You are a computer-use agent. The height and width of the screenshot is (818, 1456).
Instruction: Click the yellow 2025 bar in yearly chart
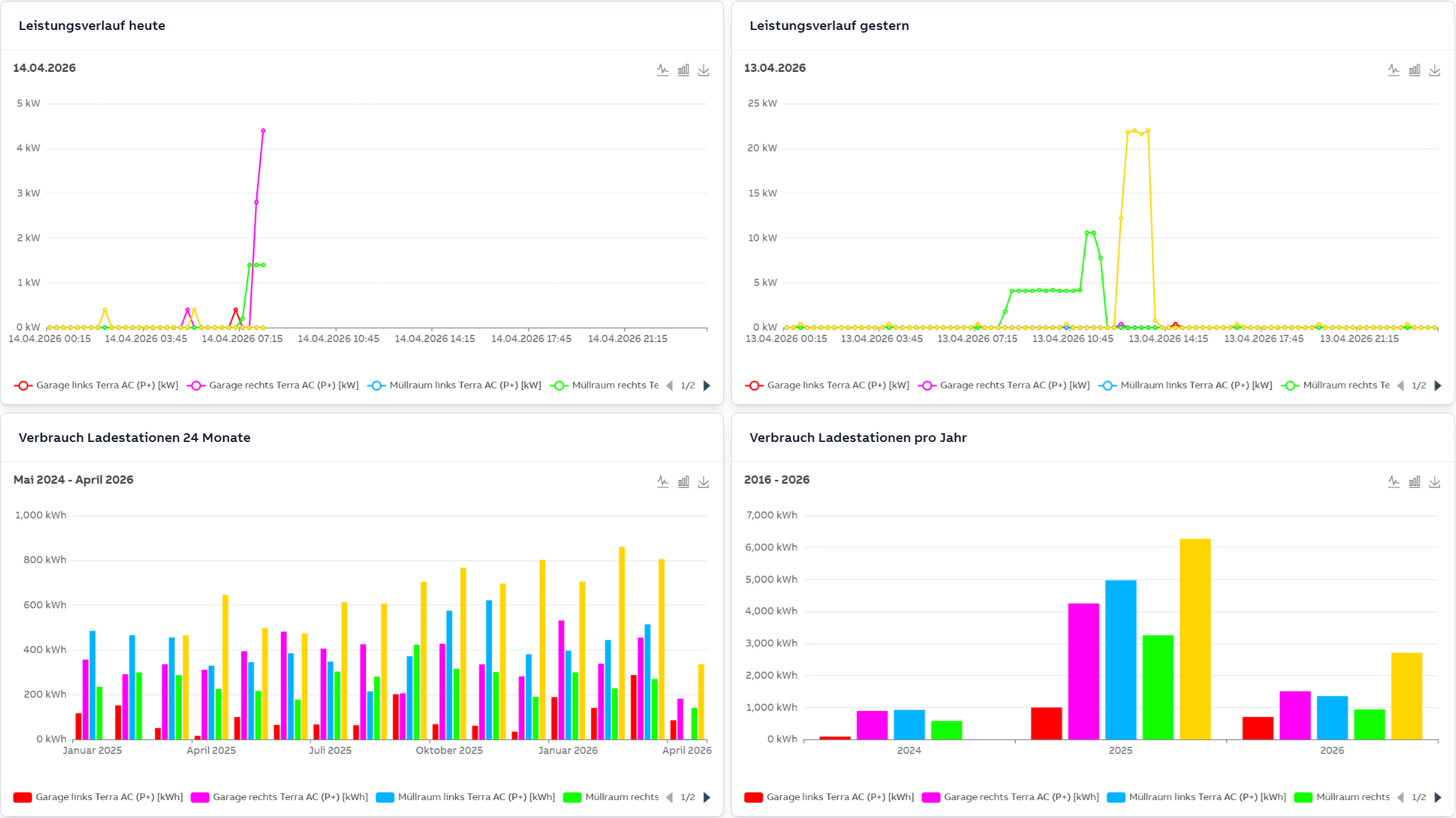[1195, 639]
